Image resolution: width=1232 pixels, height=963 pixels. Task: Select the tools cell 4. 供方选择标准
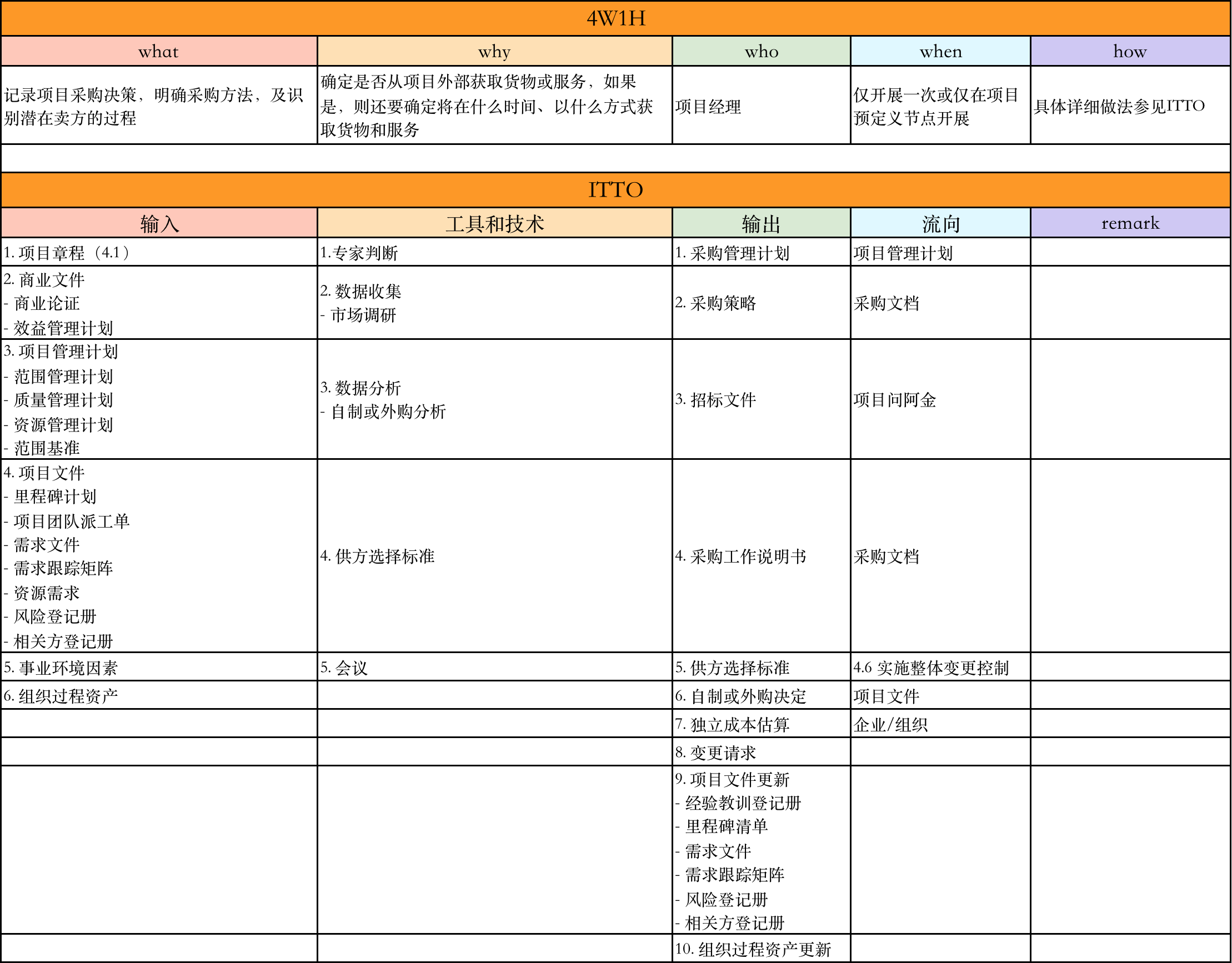(x=495, y=556)
